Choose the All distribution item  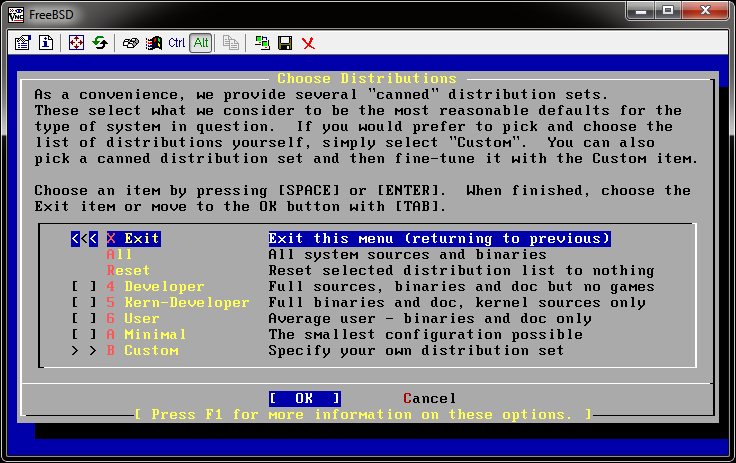(x=119, y=255)
